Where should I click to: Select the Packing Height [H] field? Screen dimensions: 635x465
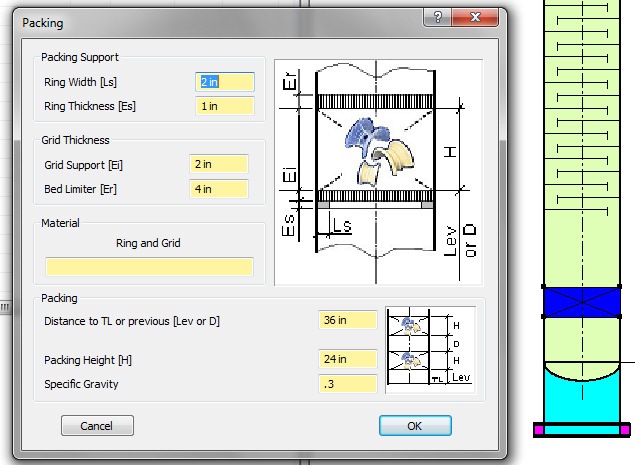[348, 359]
